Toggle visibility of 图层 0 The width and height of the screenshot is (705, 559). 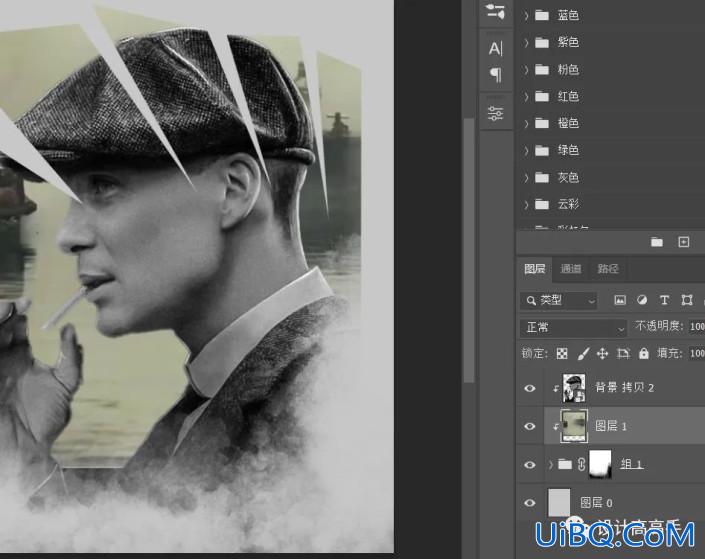[x=530, y=502]
